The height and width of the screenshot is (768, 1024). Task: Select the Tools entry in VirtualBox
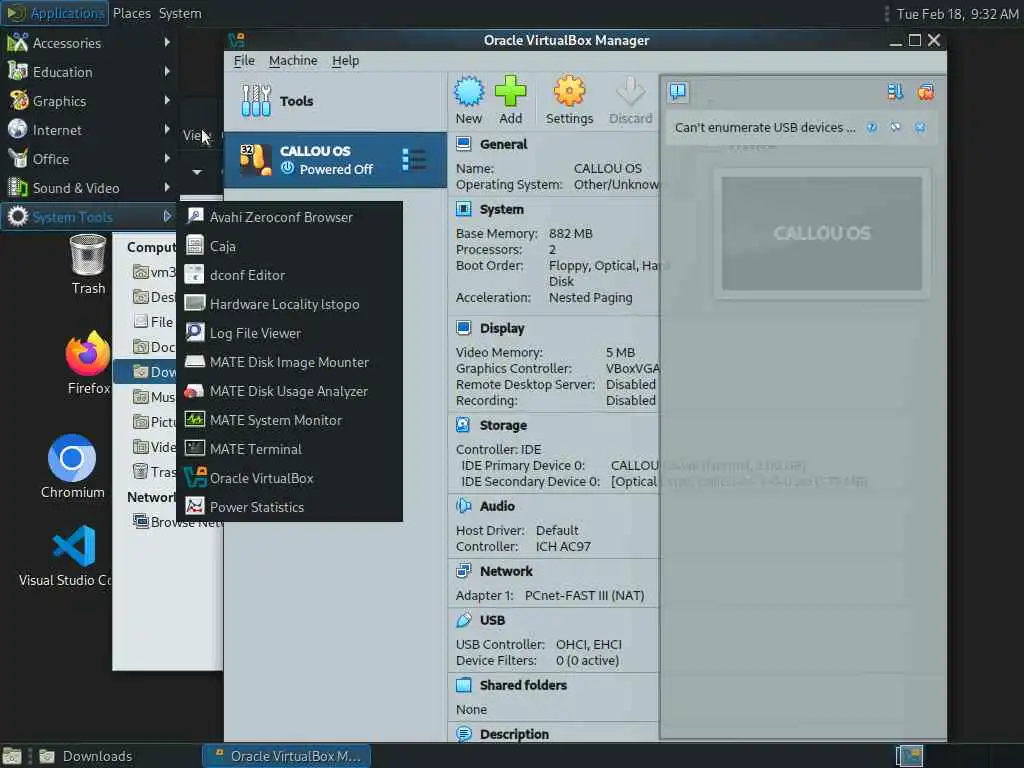[x=335, y=101]
